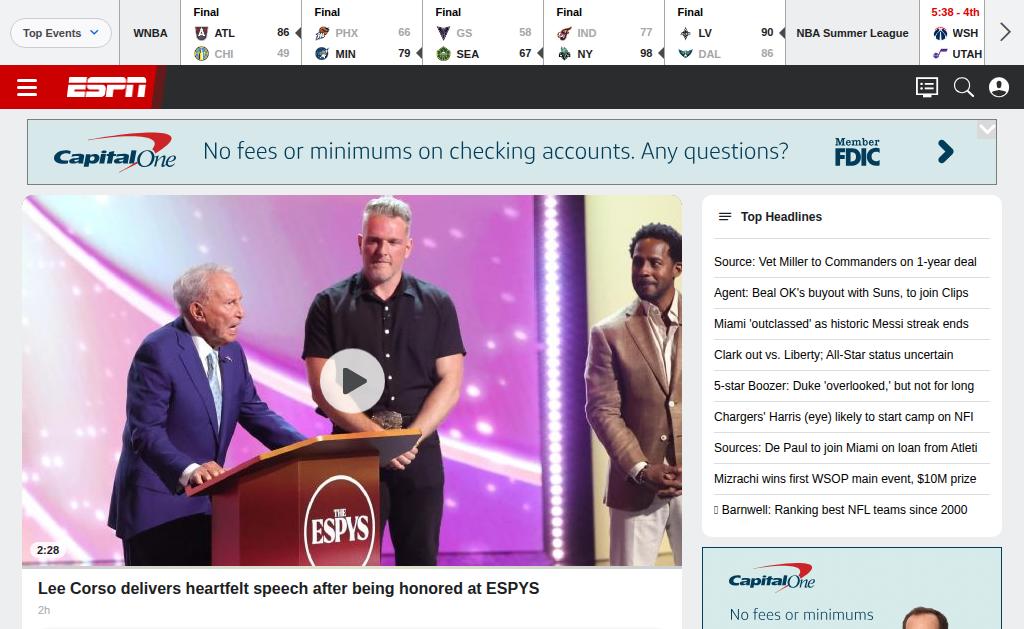Click the Dallas Wings team logo
Viewport: 1024px width, 629px height.
685,54
